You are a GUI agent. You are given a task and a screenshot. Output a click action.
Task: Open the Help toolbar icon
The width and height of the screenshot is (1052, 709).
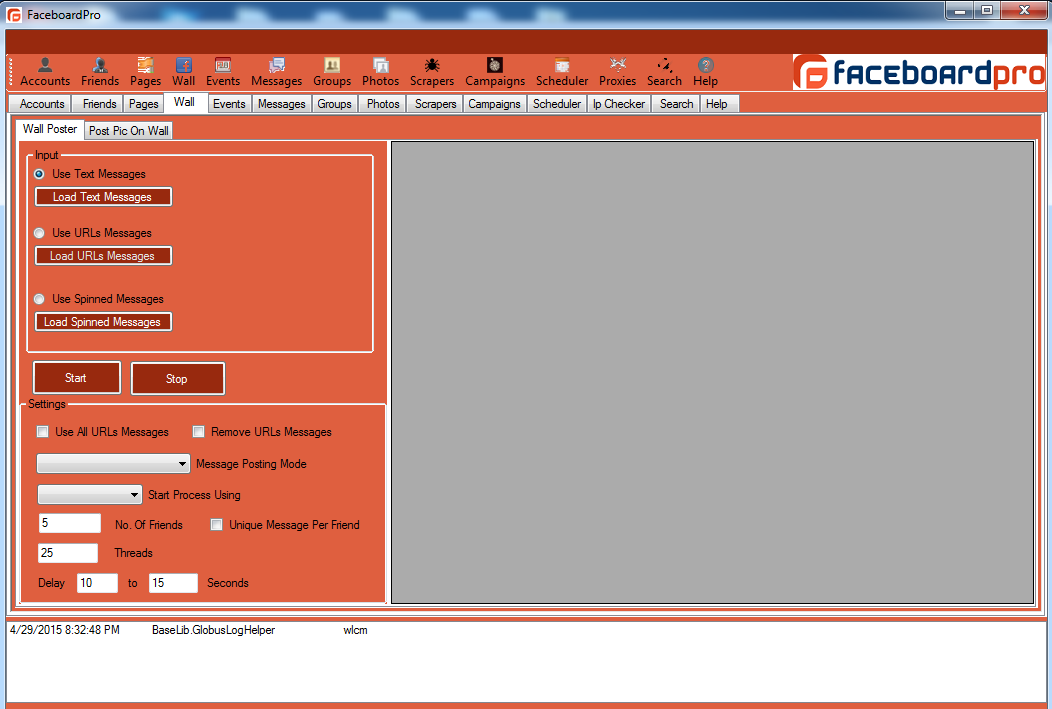(705, 72)
